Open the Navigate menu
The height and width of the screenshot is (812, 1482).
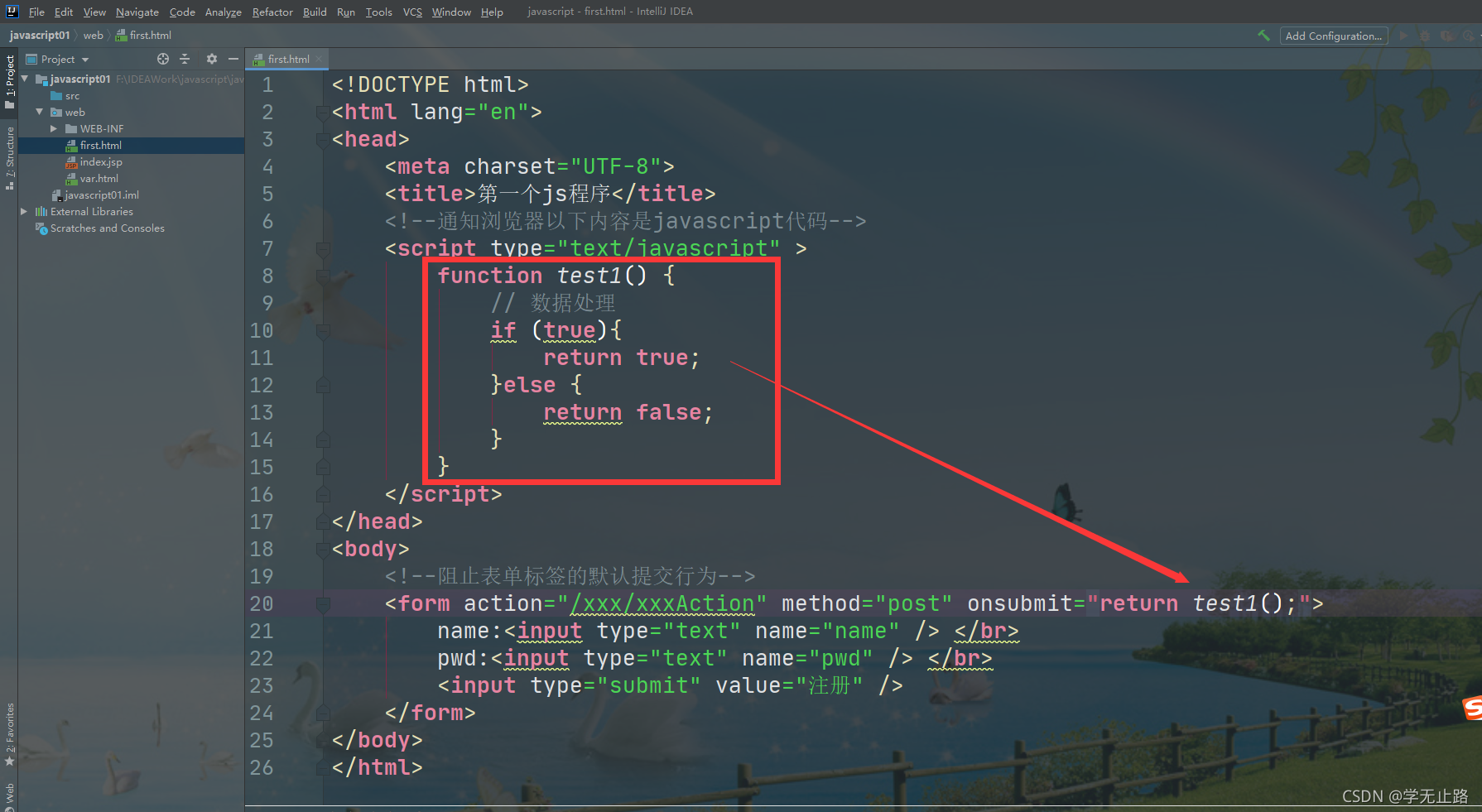coord(137,12)
